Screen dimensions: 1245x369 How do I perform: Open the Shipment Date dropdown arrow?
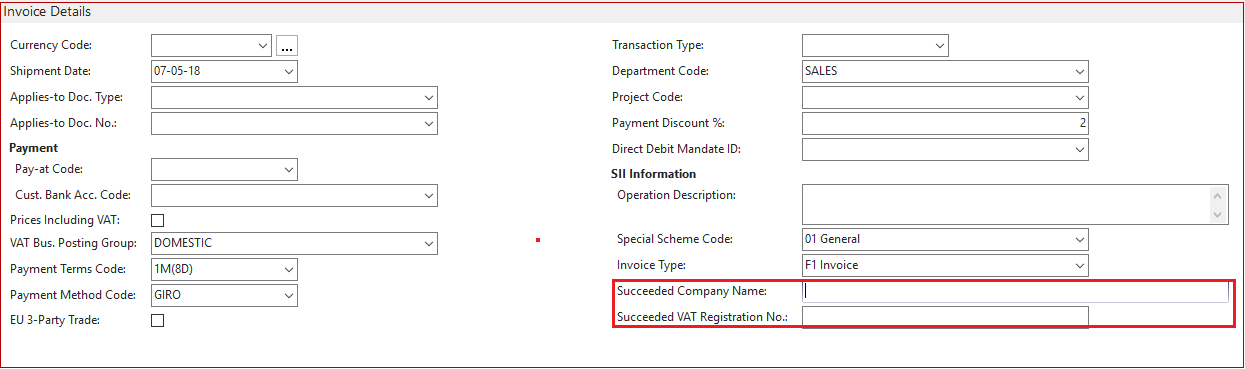(x=289, y=72)
